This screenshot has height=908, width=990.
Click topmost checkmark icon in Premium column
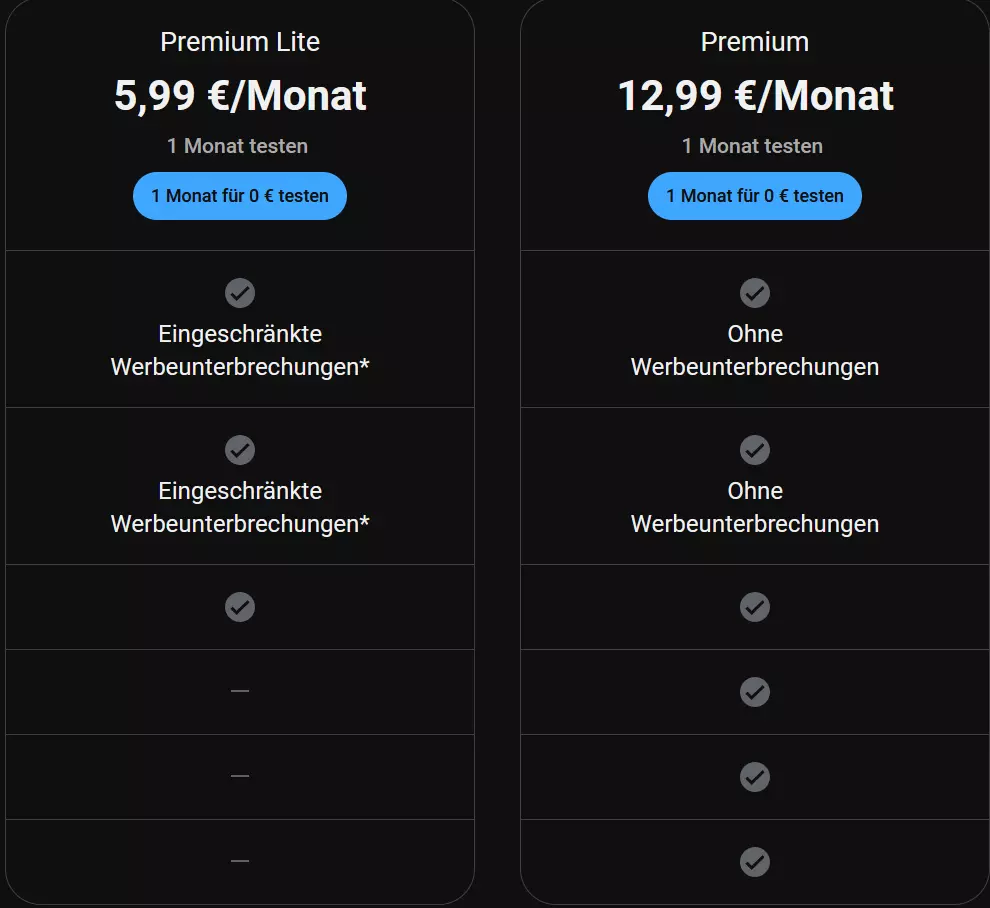point(754,293)
